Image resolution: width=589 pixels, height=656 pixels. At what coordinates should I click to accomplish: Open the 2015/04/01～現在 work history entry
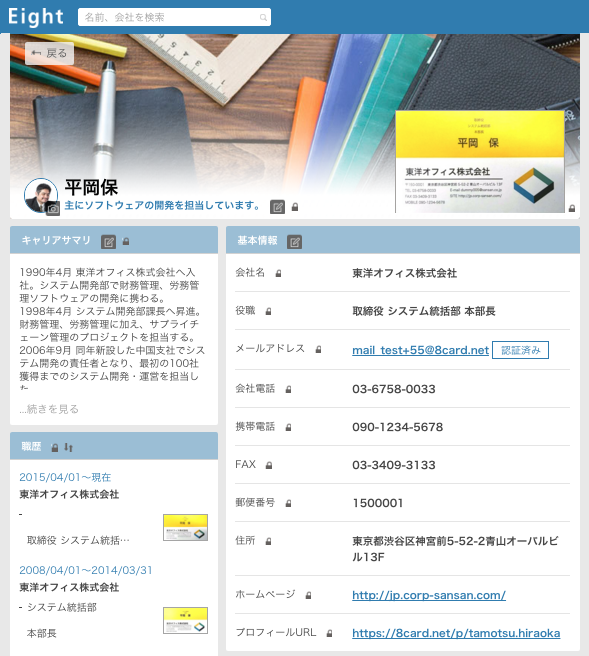tap(65, 477)
